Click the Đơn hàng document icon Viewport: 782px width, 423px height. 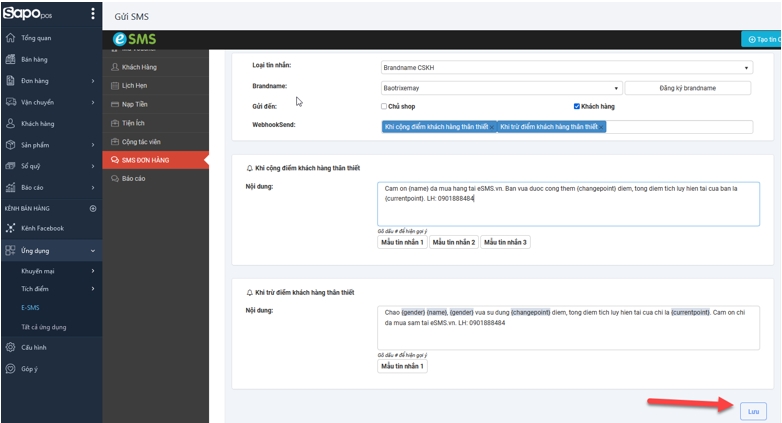point(10,81)
